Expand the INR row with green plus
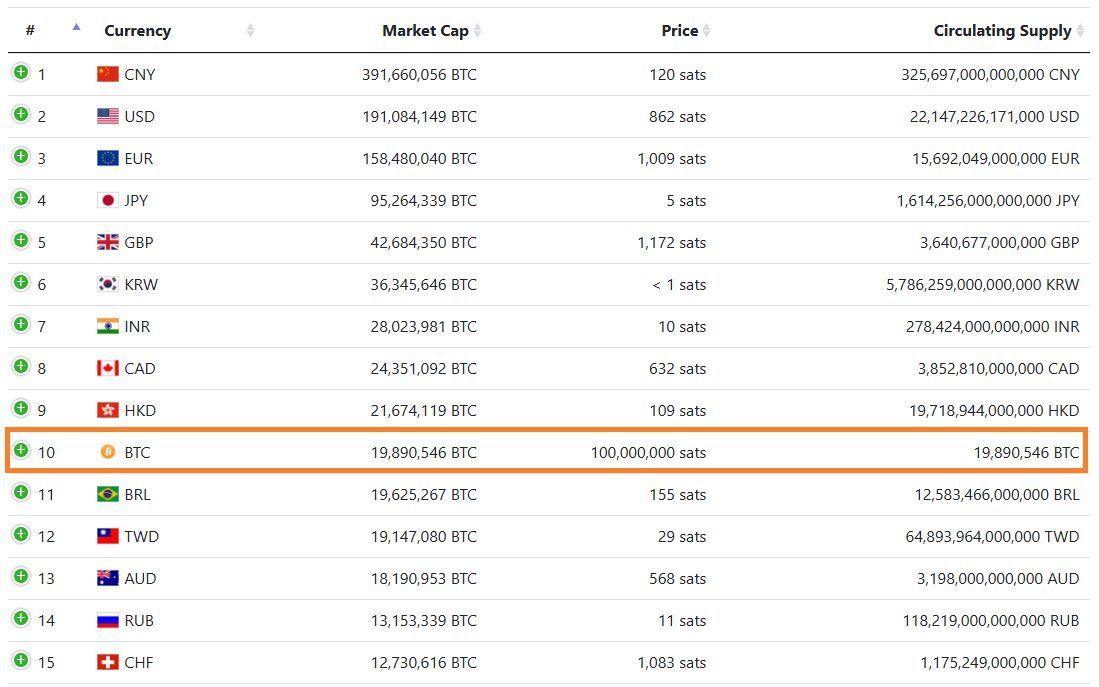This screenshot has width=1099, height=687. pyautogui.click(x=21, y=325)
